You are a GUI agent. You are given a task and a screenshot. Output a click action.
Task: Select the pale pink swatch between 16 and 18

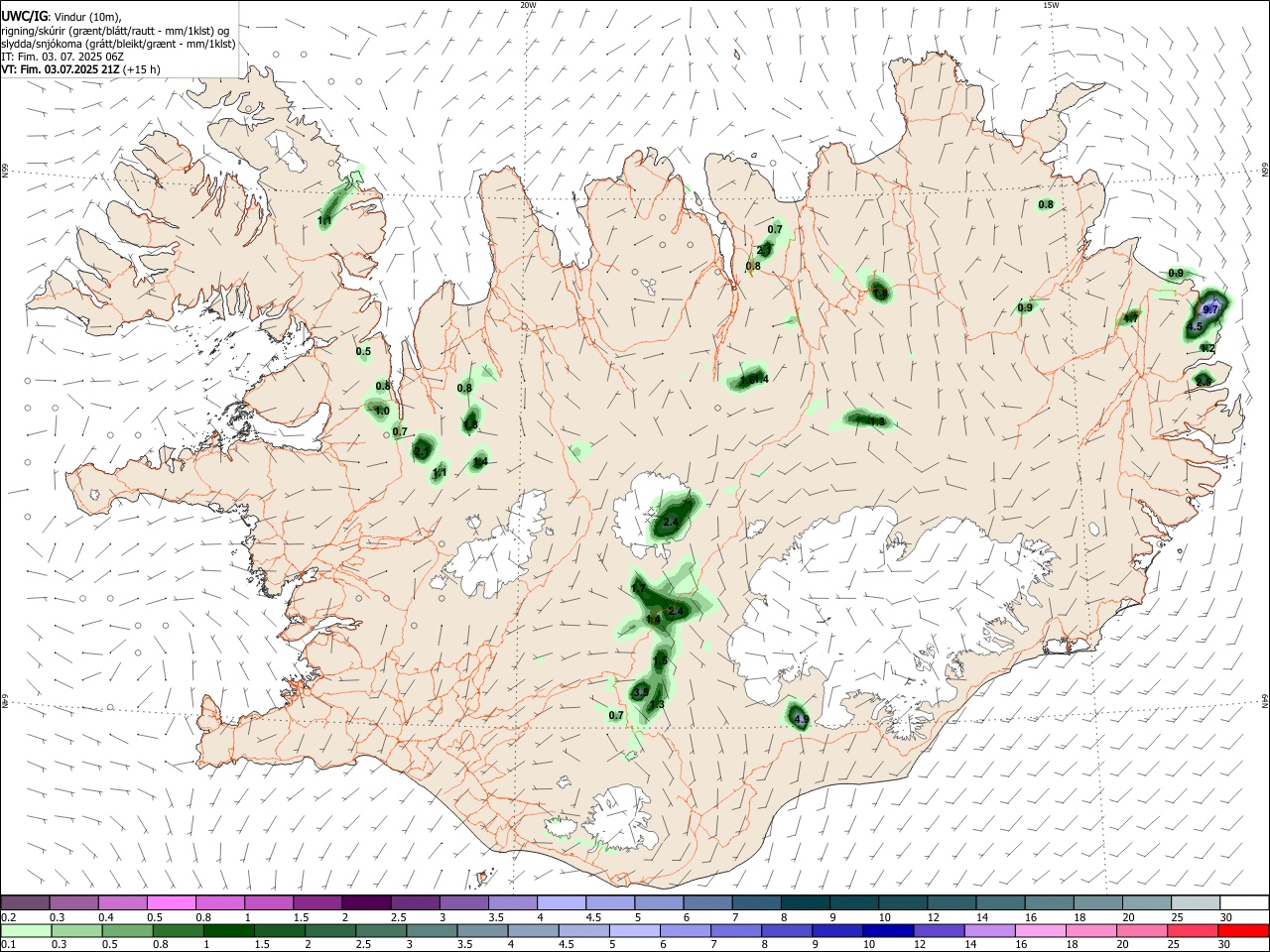tap(1041, 930)
